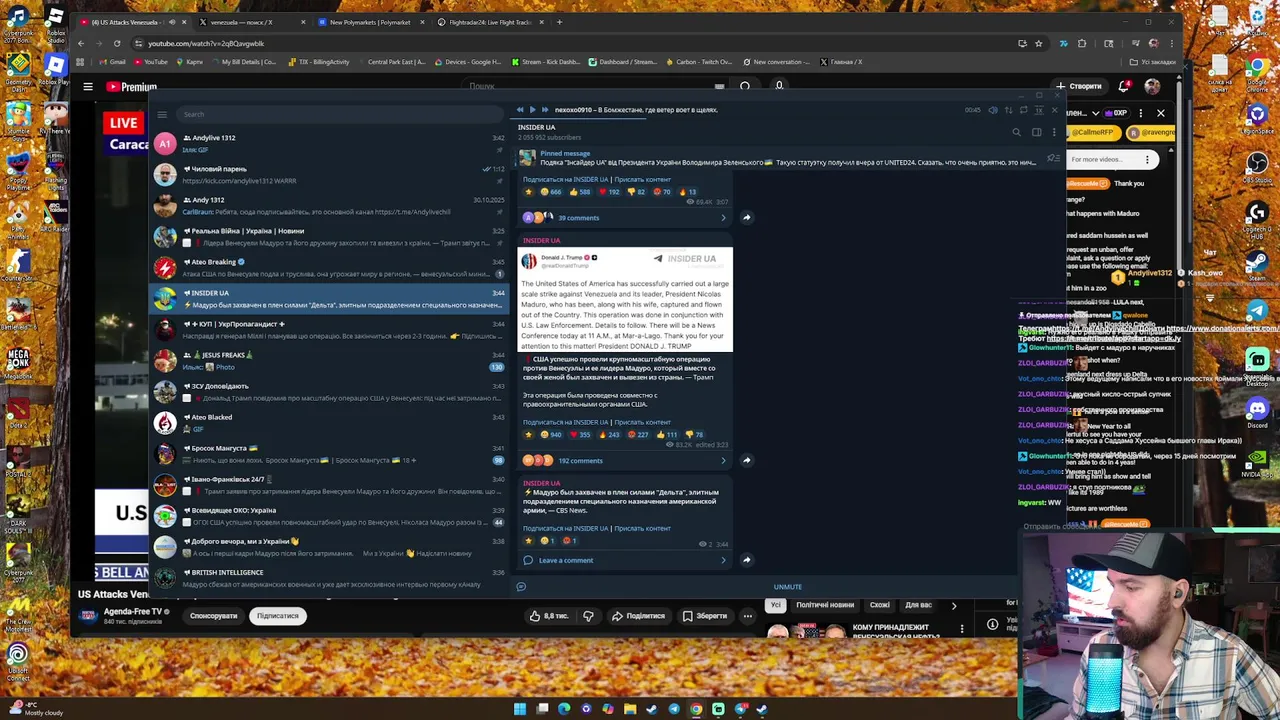Viewport: 1280px width, 720px height.
Task: Open the BRITISH INTELLIGENCE channel
Action: 330,578
